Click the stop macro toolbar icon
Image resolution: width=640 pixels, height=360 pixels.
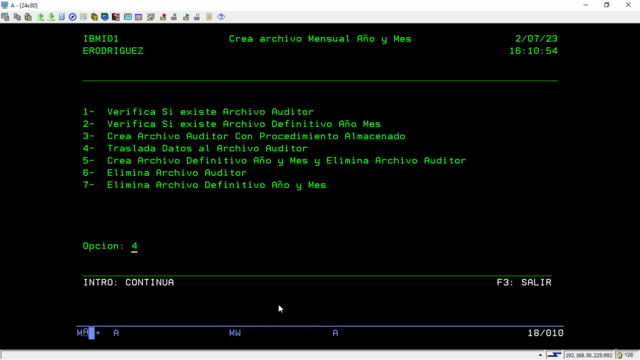(174, 17)
